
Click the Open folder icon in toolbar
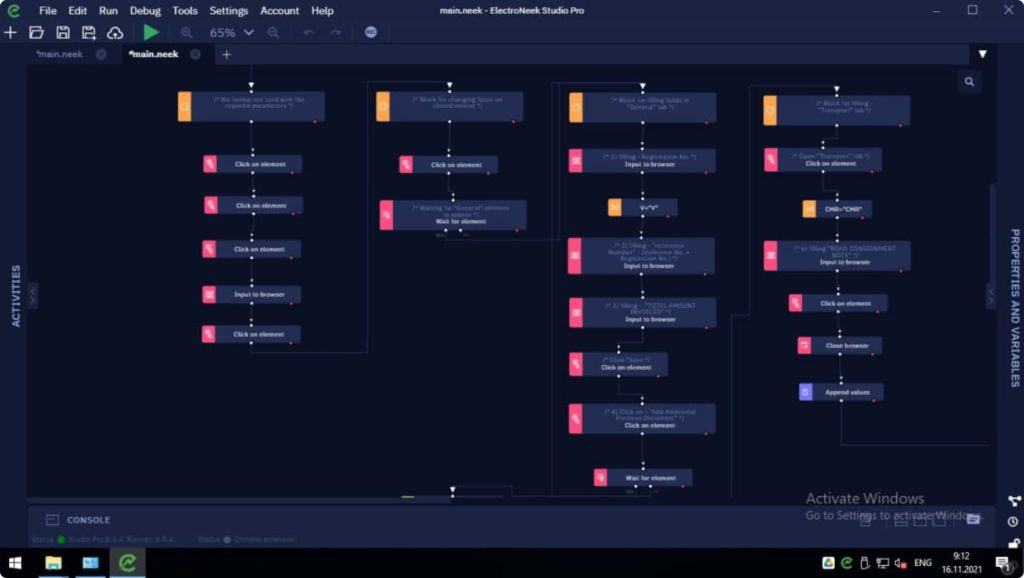click(x=37, y=32)
